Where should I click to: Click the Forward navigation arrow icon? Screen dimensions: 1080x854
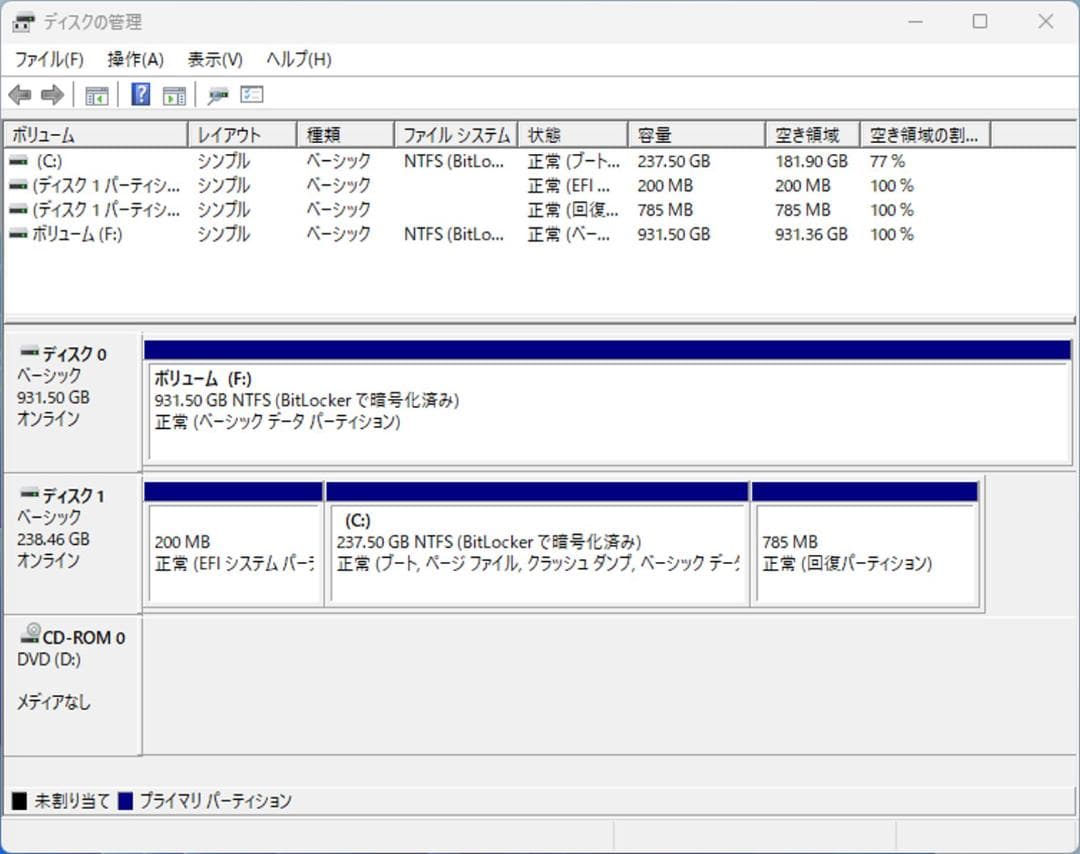[48, 94]
